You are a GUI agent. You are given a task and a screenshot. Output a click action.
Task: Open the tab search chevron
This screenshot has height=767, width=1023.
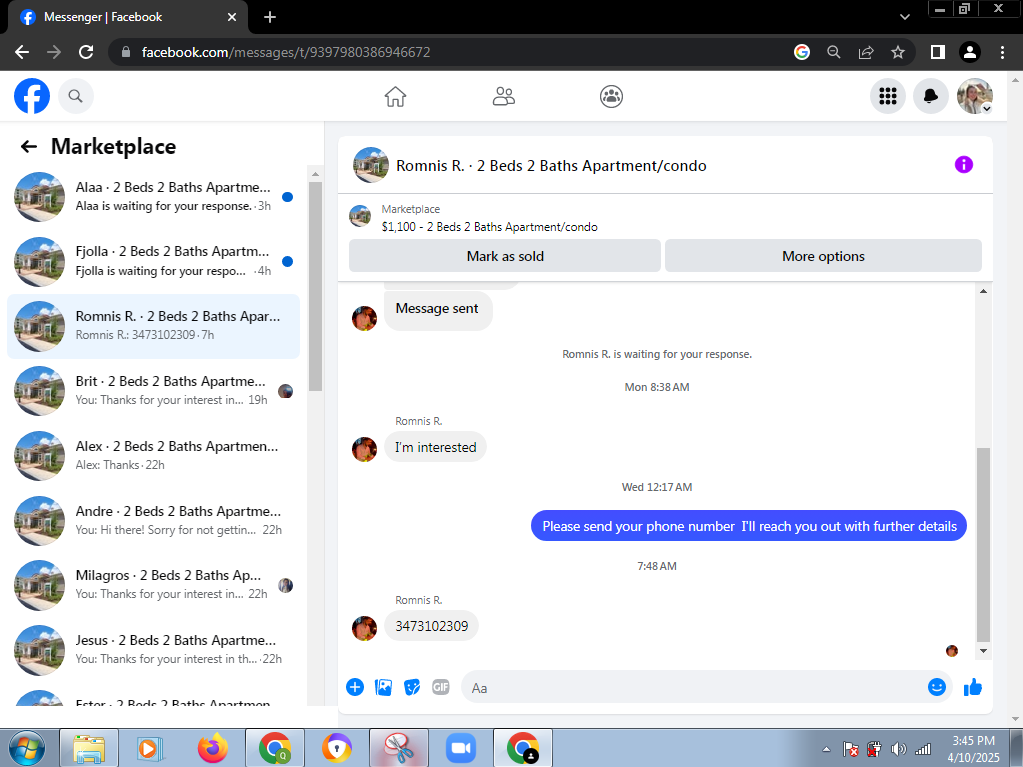905,17
